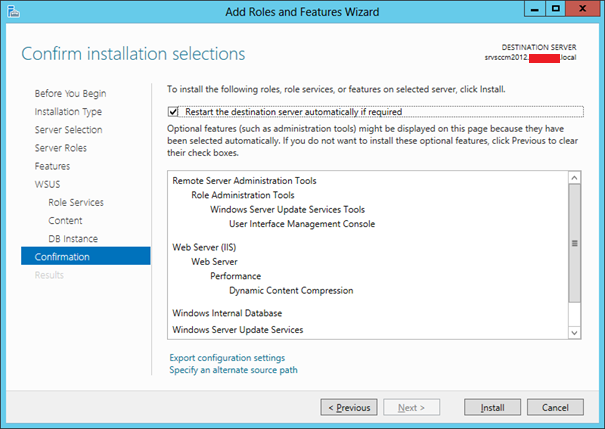
Task: Select Web Server (IIS) entry
Action: click(x=204, y=247)
